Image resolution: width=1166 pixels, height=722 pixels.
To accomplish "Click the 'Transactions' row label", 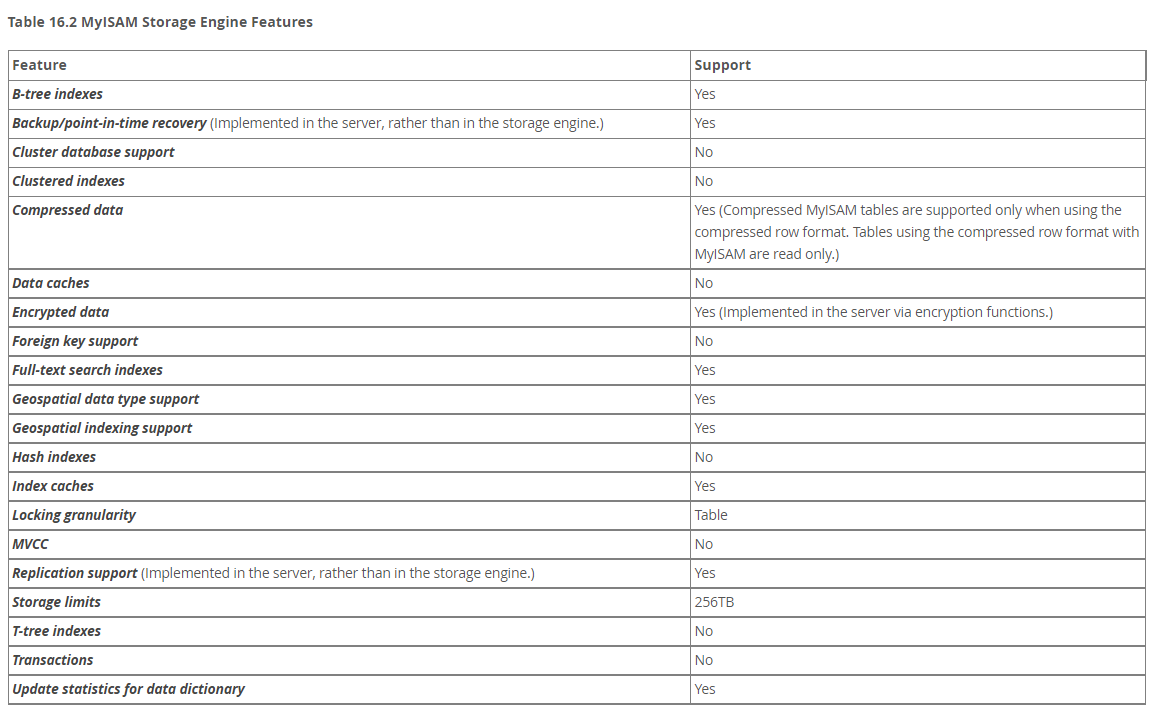I will click(x=52, y=660).
